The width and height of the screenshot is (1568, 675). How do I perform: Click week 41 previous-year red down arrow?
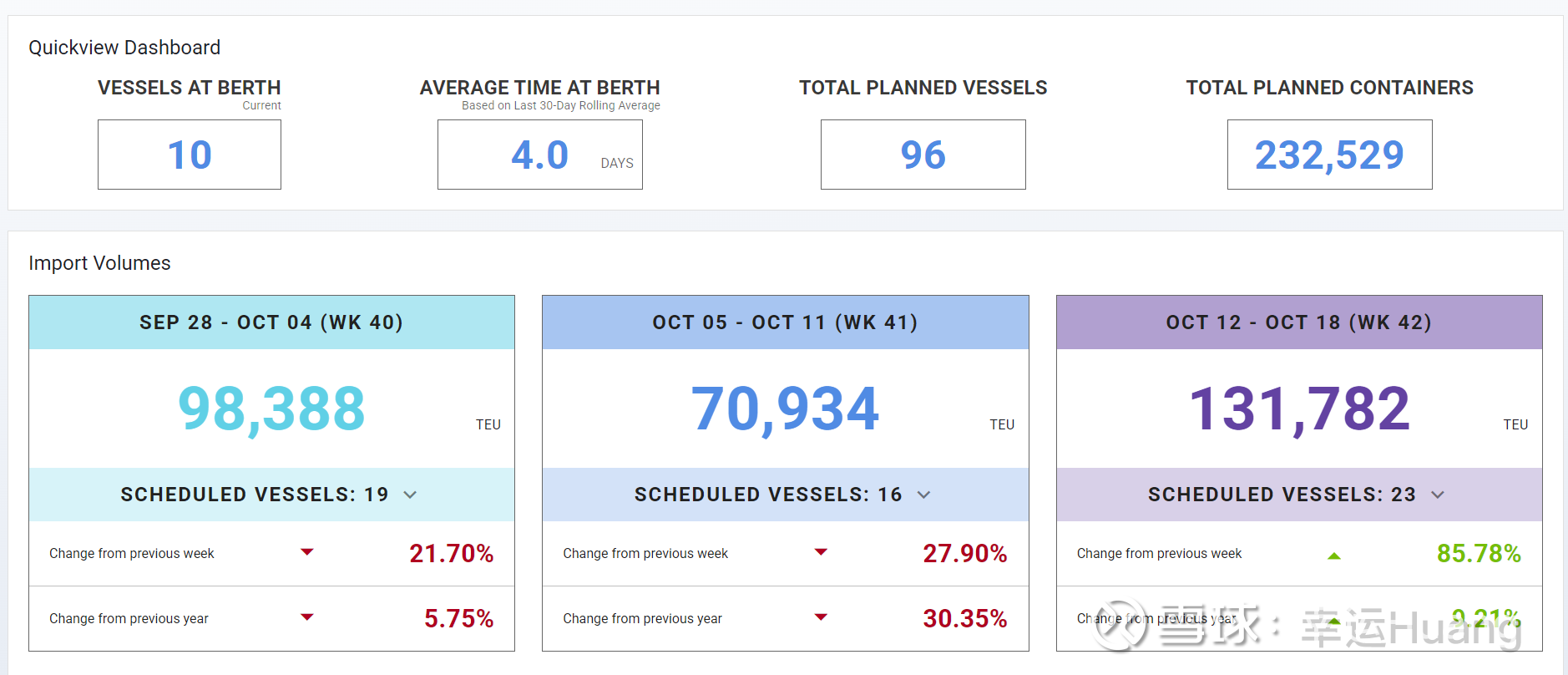pyautogui.click(x=821, y=617)
